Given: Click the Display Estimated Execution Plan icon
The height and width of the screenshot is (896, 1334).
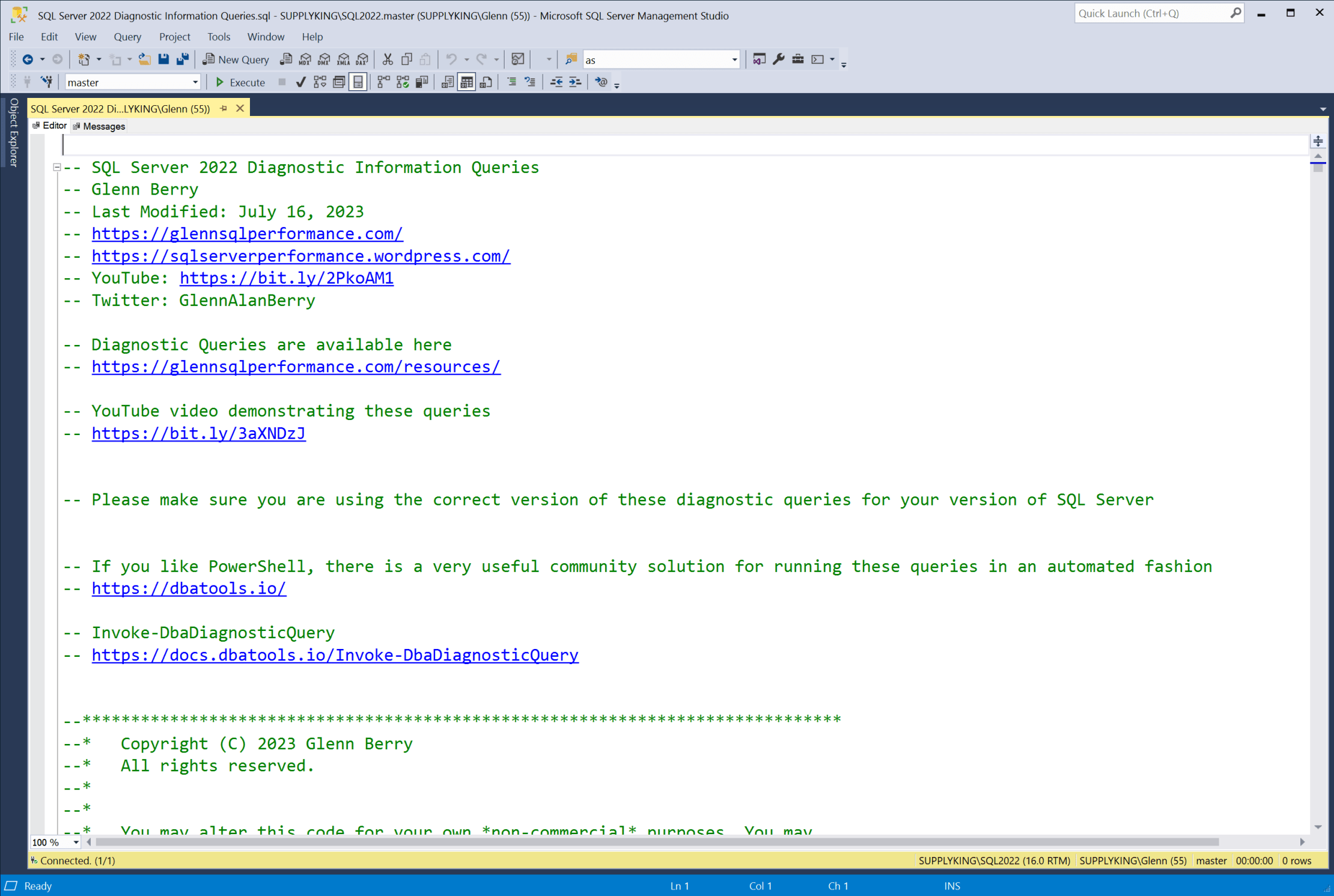Looking at the screenshot, I should tap(319, 82).
